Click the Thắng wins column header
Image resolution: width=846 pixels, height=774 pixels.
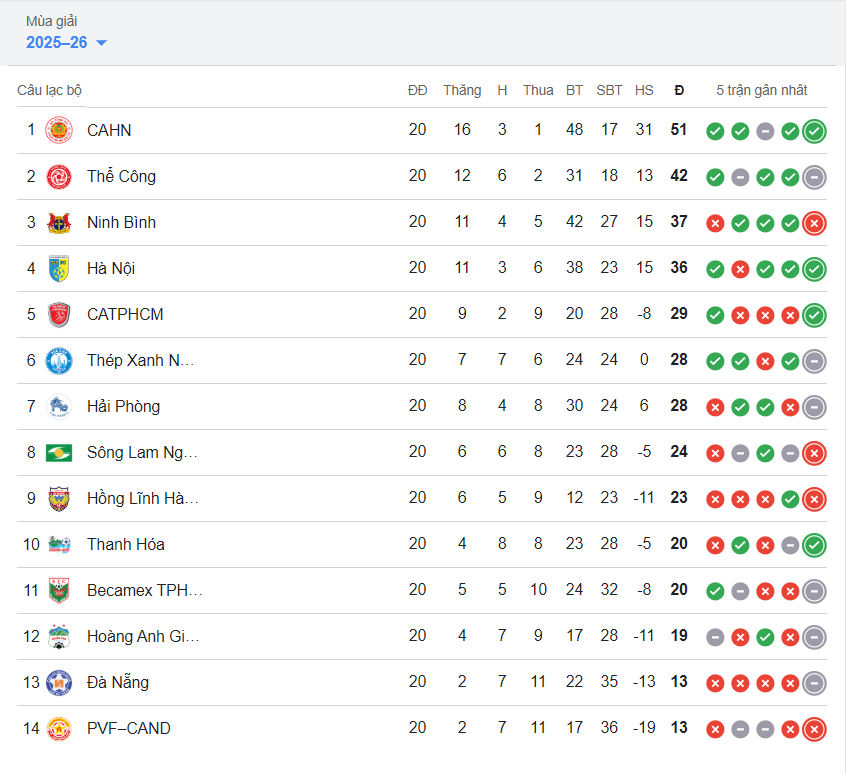(462, 90)
